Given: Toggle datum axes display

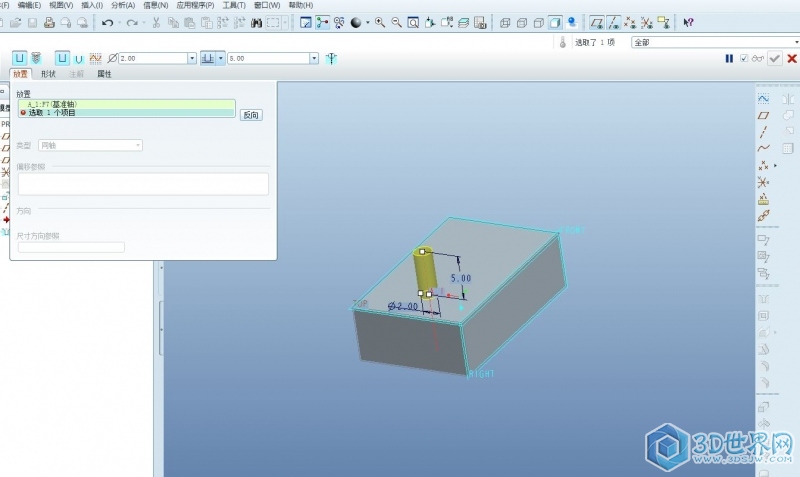Looking at the screenshot, I should pos(614,22).
